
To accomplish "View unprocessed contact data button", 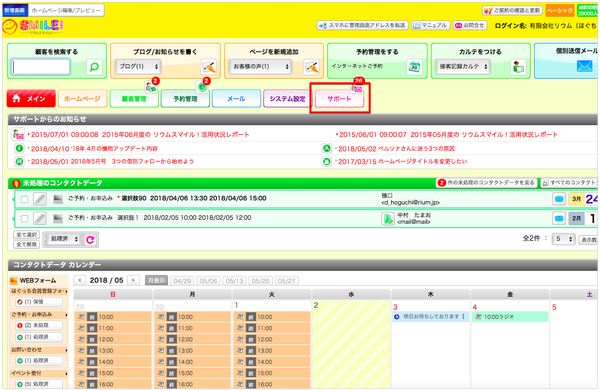I will point(486,183).
